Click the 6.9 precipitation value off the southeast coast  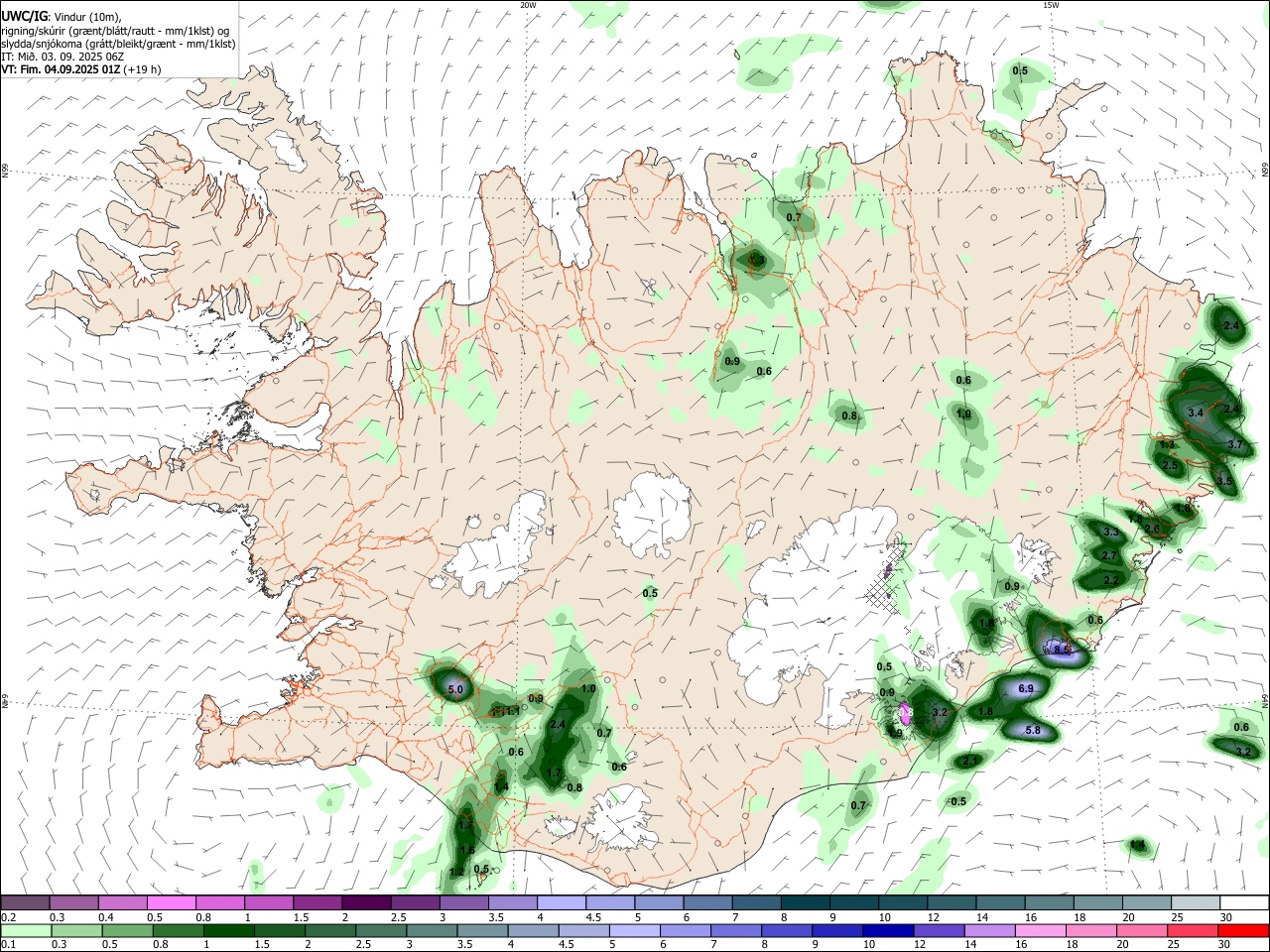(1026, 688)
